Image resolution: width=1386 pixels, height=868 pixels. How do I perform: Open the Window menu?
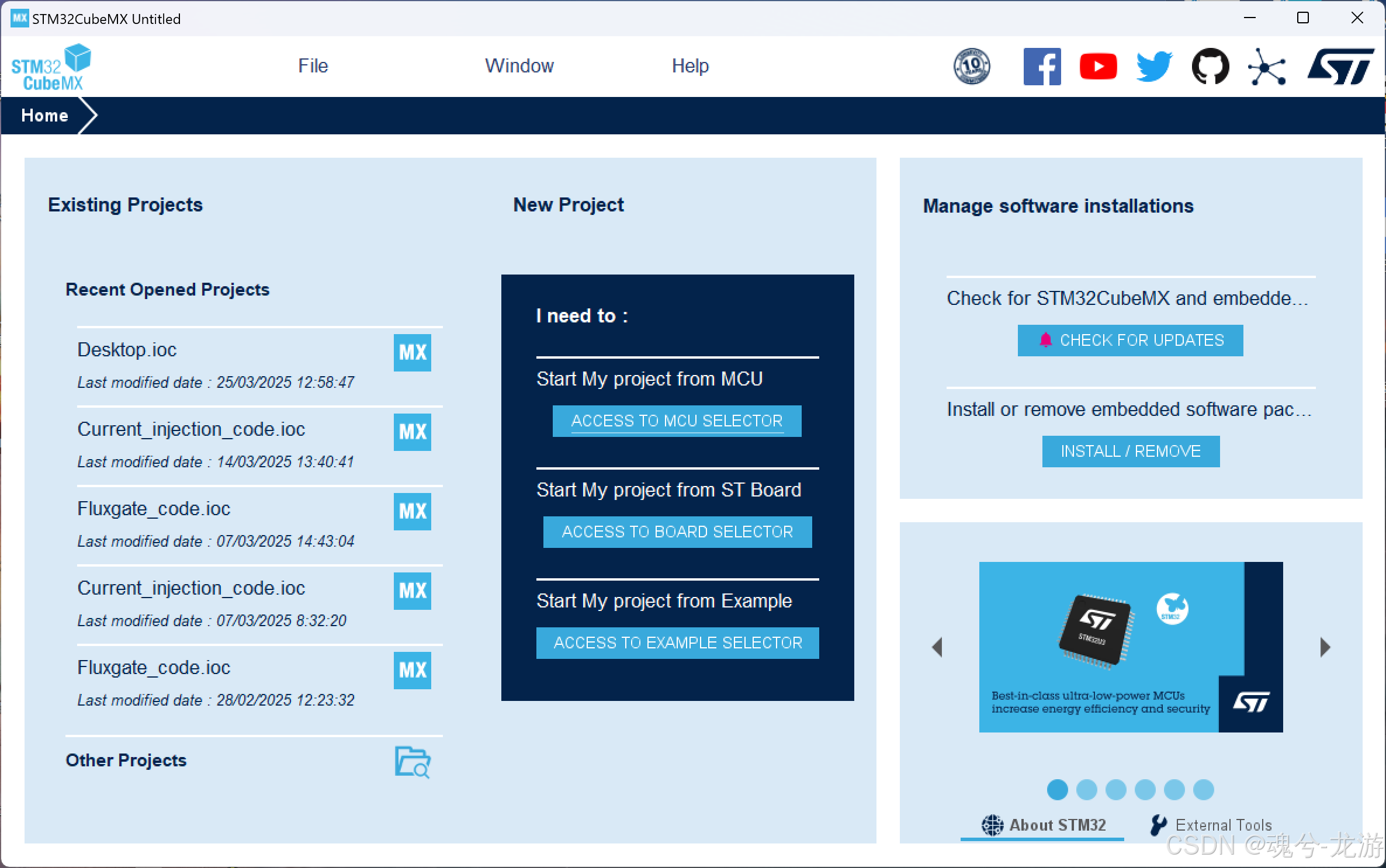point(519,66)
